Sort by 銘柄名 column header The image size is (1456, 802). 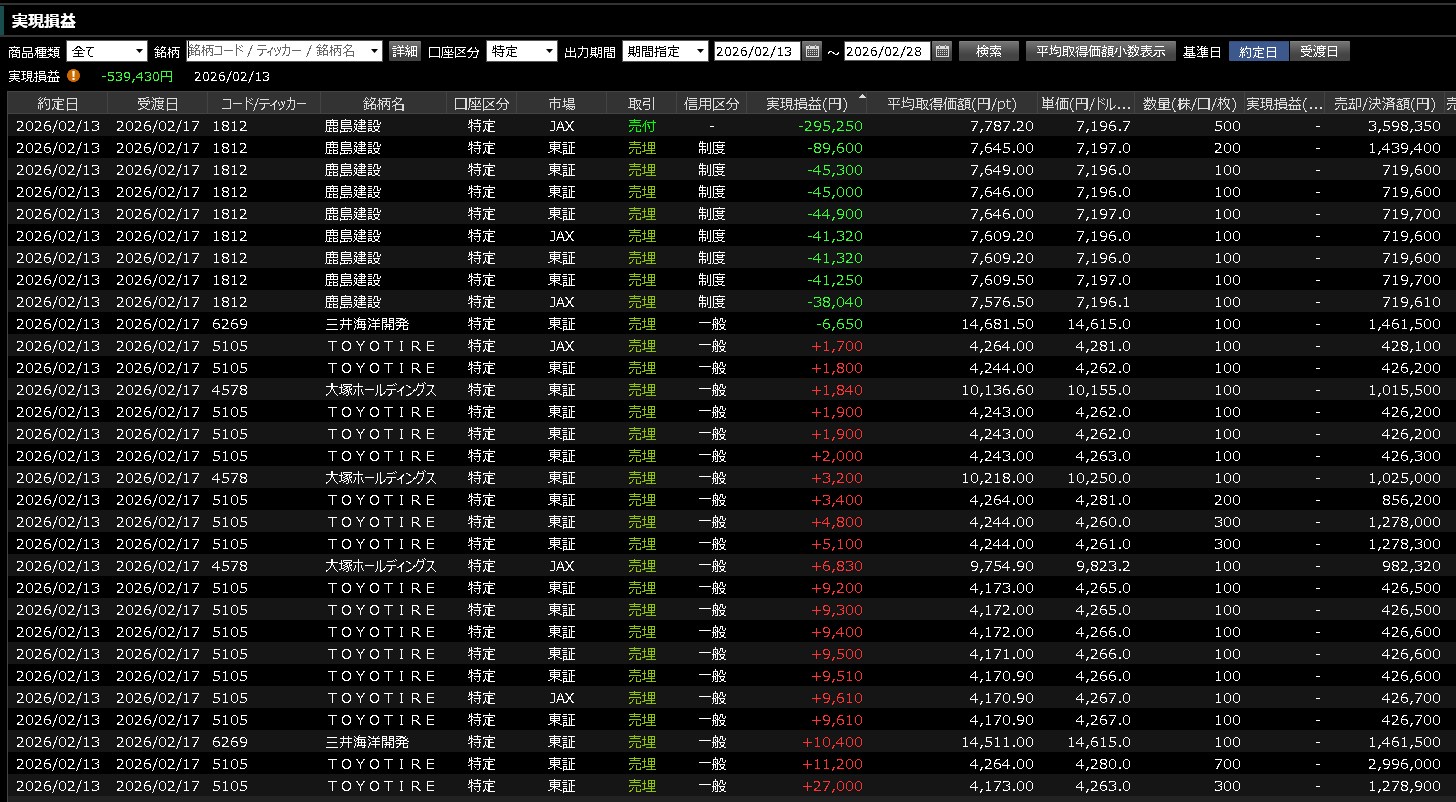[384, 103]
